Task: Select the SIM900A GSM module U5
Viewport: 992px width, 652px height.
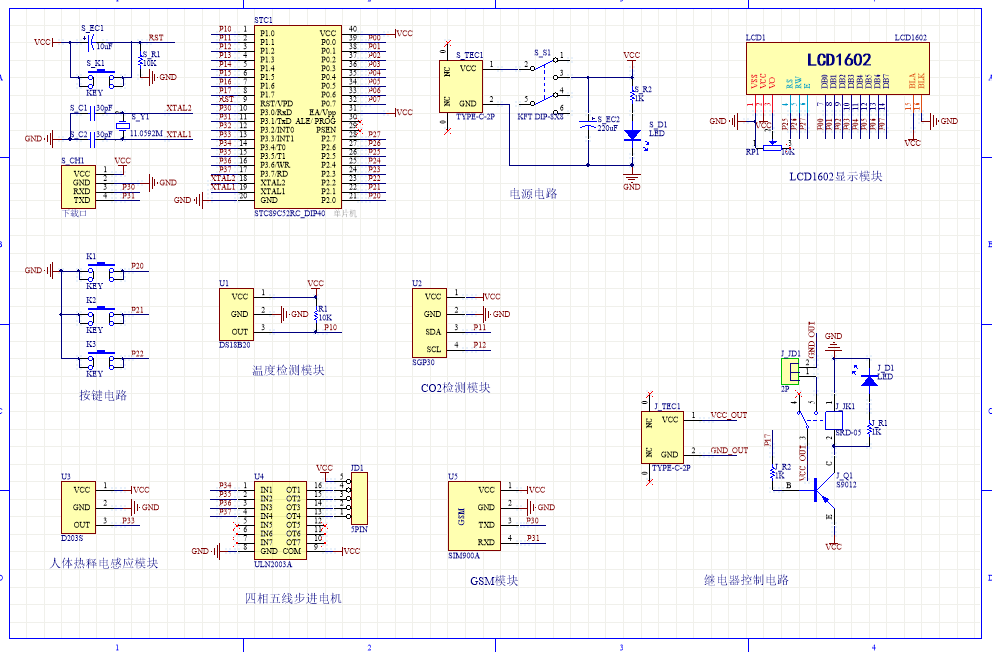Action: click(x=473, y=515)
